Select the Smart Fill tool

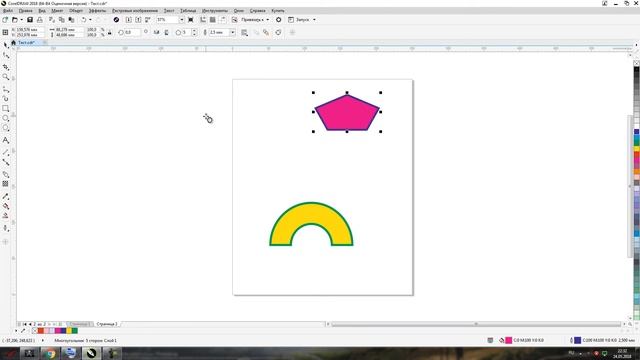(x=6, y=216)
